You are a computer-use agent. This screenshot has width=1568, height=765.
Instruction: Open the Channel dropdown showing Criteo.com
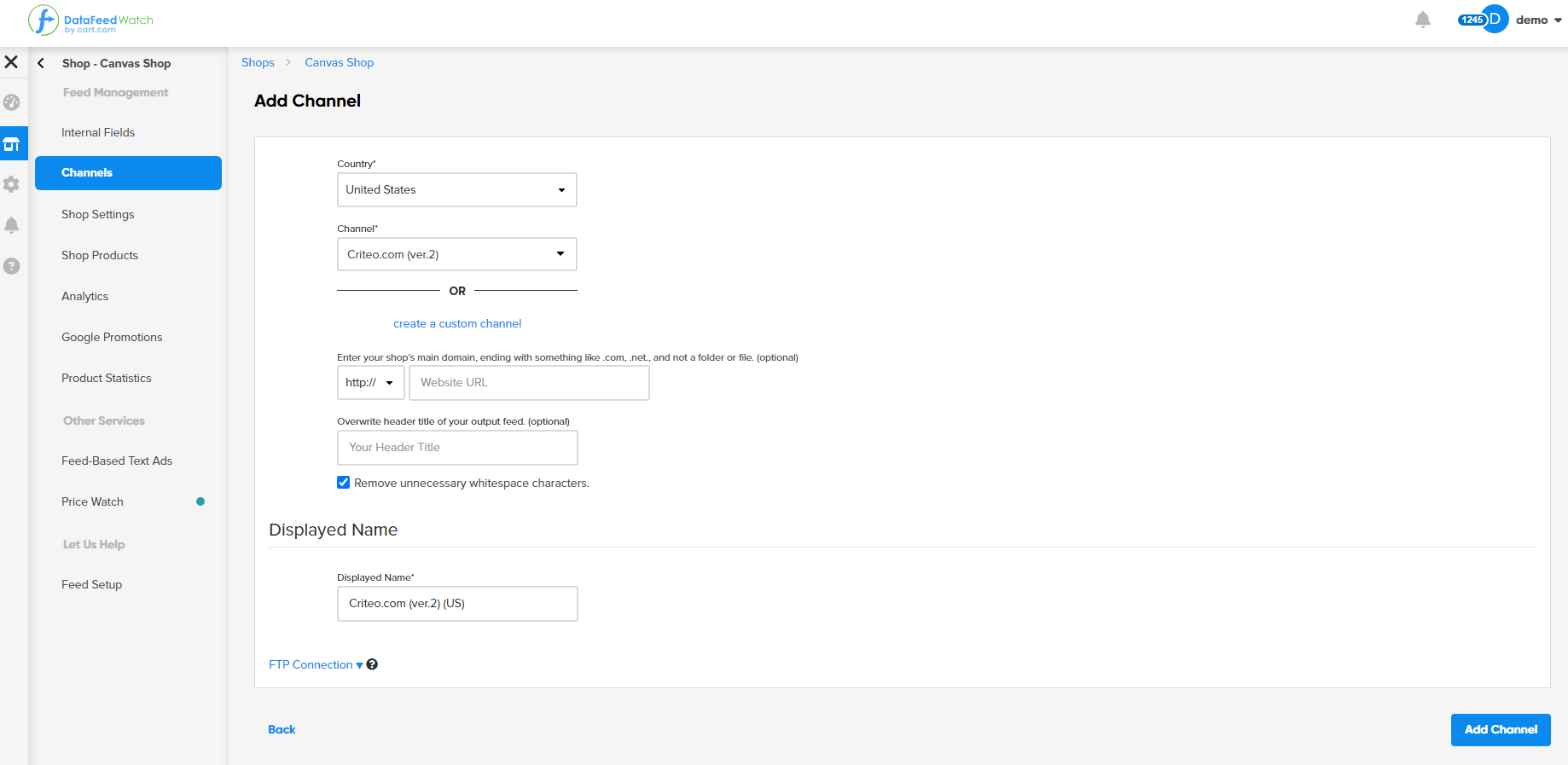point(457,254)
